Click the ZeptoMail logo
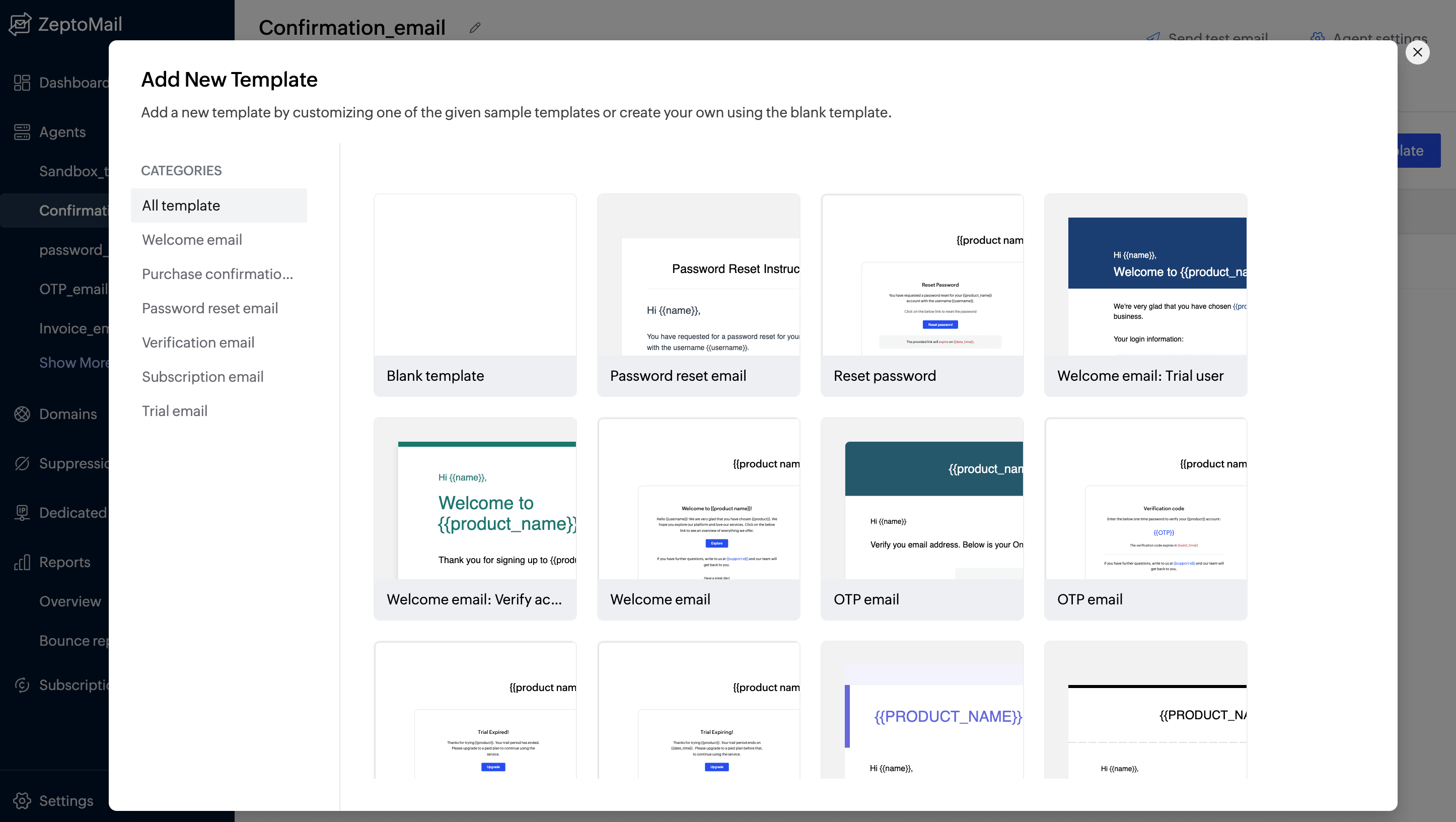 (65, 24)
